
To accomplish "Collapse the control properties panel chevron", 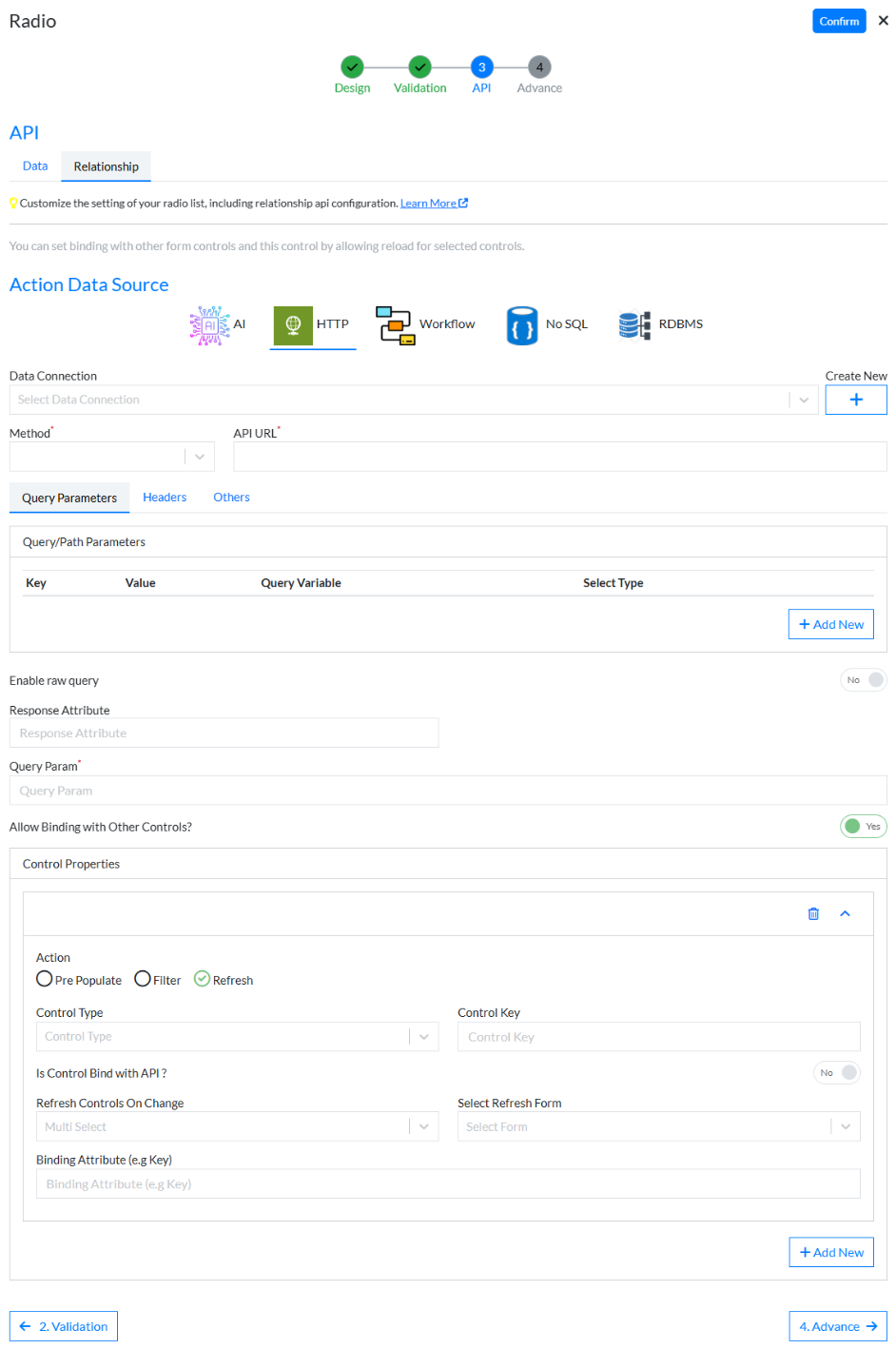I will [845, 914].
